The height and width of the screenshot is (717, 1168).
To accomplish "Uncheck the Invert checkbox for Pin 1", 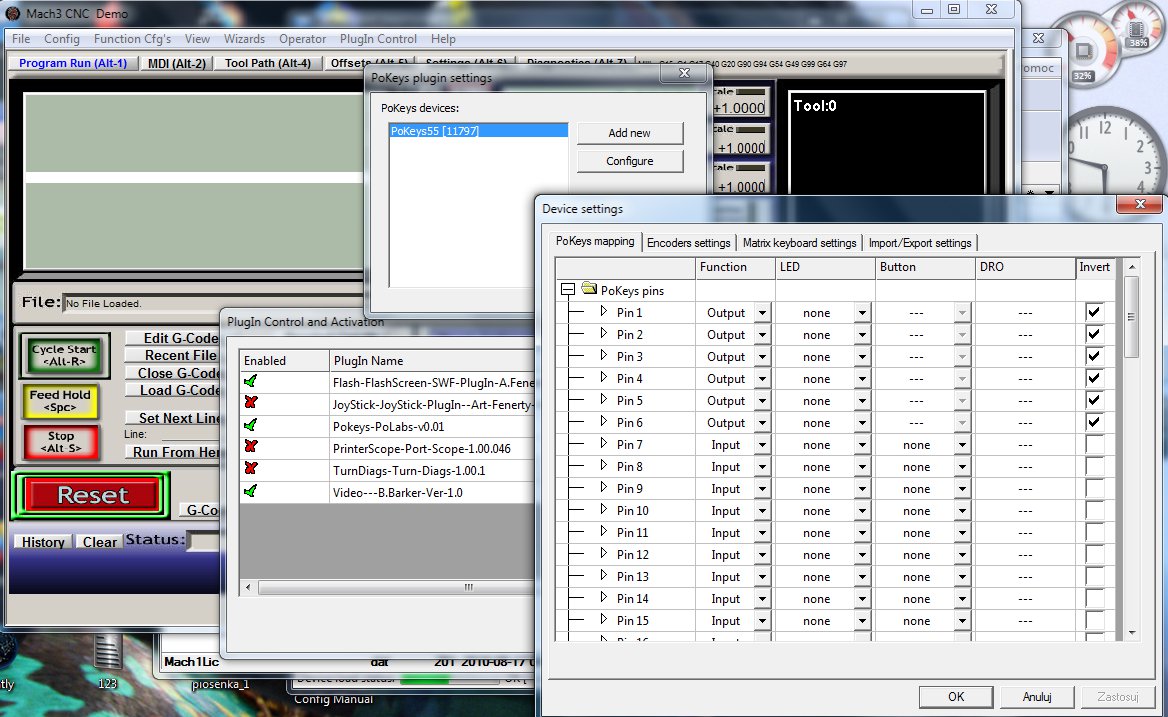I will pos(1094,312).
